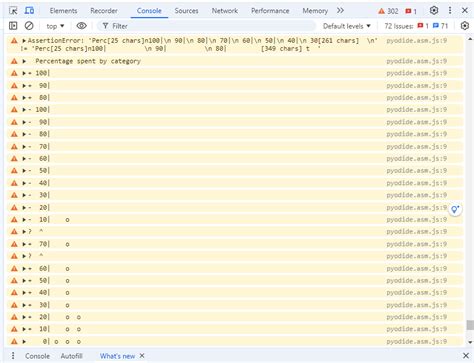Open pyodide.asm.js:9 link on '- 50|' row

pyautogui.click(x=417, y=171)
